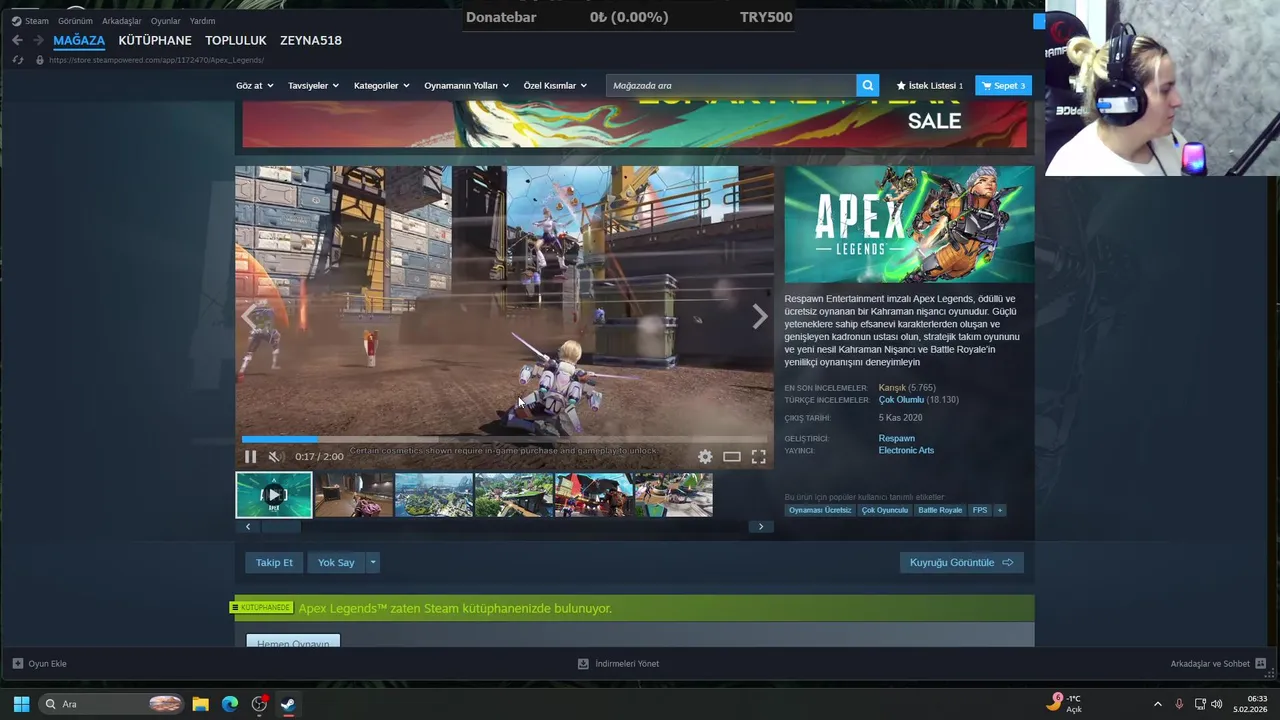Select the FPS tag

click(980, 510)
